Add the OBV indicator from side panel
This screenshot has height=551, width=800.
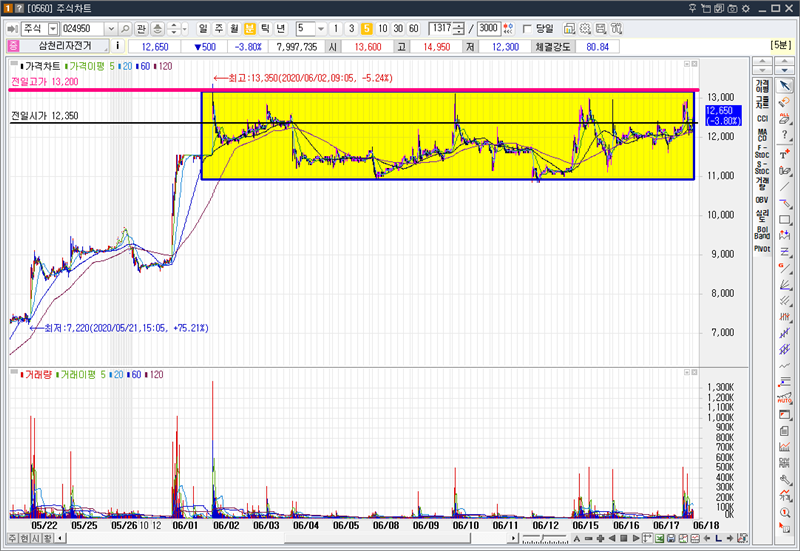point(762,200)
